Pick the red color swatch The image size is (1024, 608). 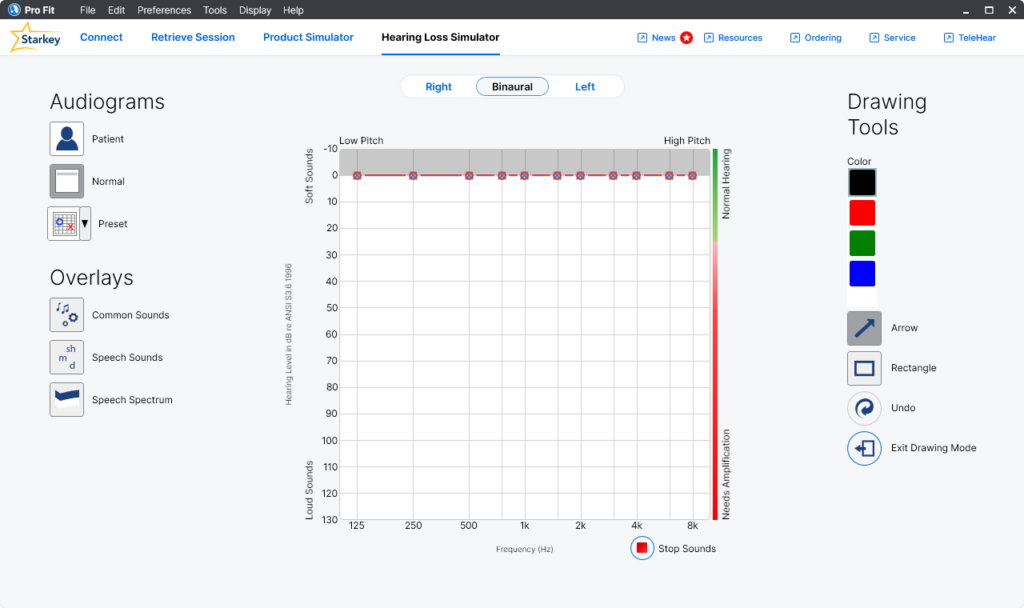[x=862, y=213]
